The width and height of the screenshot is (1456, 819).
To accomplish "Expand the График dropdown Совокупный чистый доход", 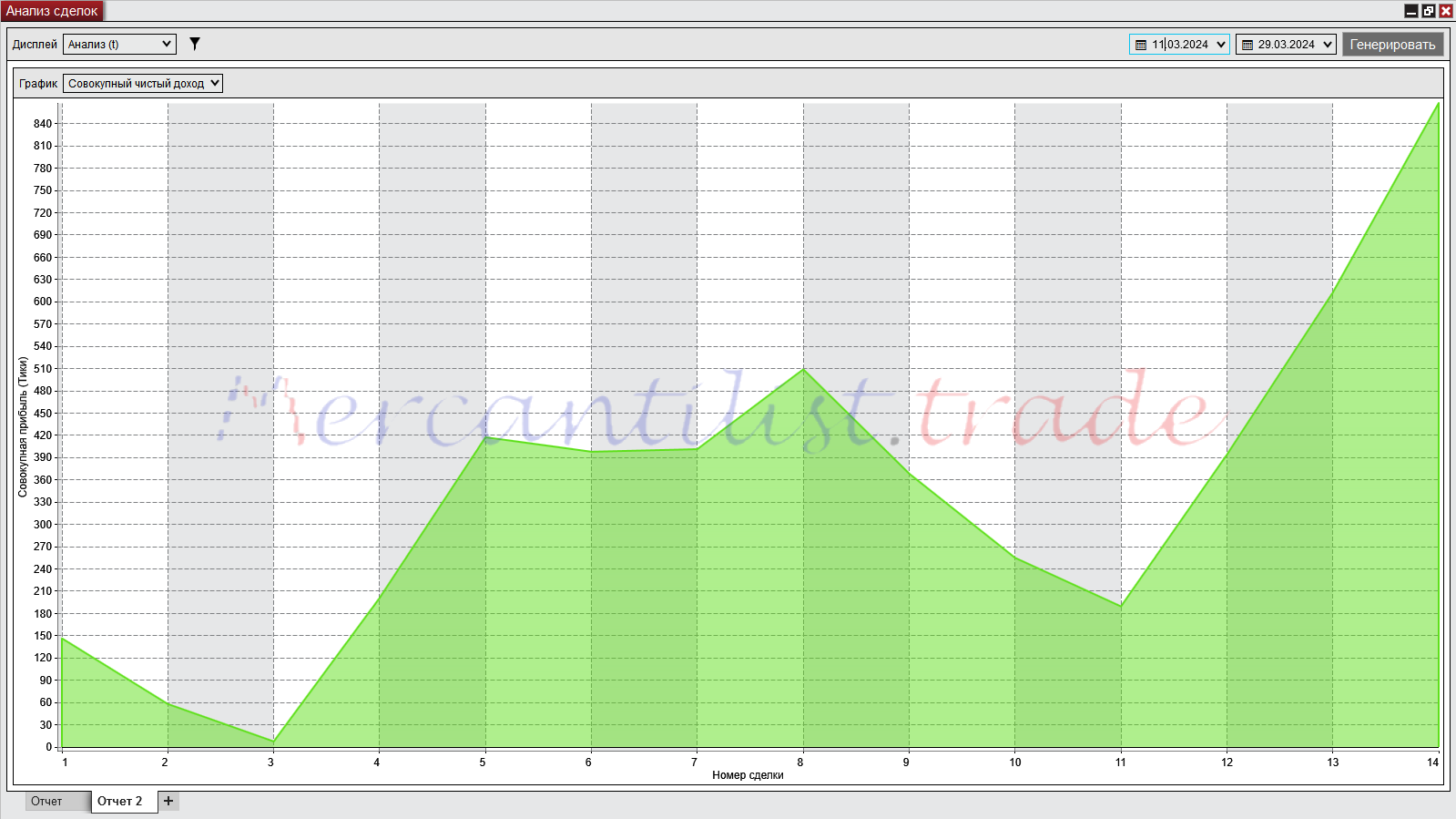I will pyautogui.click(x=143, y=83).
